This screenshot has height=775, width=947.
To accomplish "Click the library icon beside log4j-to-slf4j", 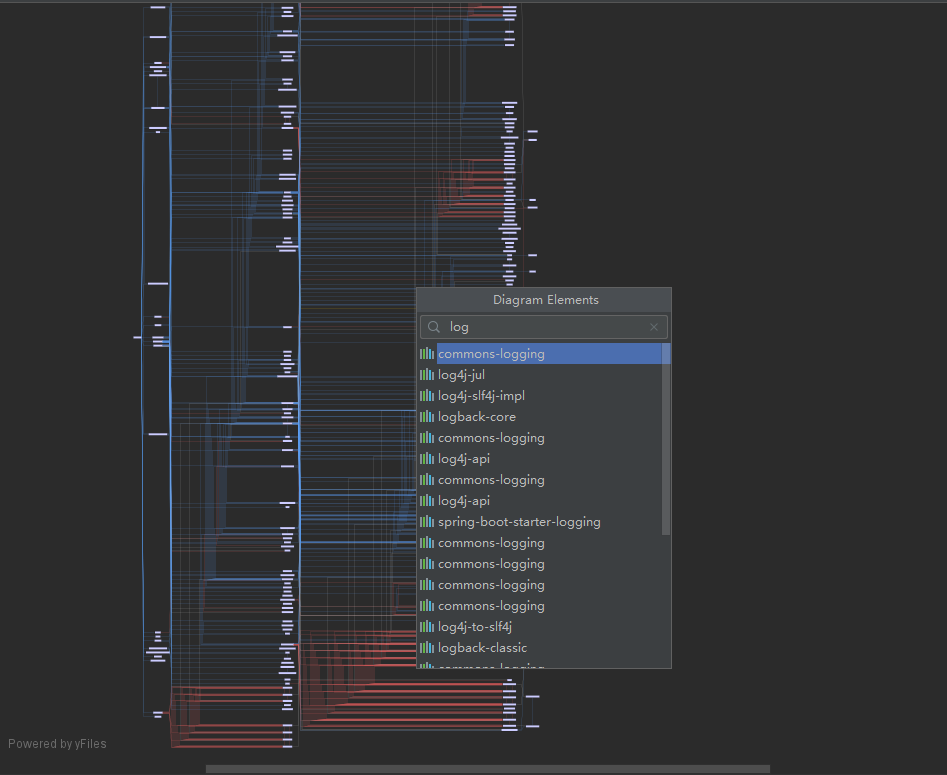I will tap(427, 627).
